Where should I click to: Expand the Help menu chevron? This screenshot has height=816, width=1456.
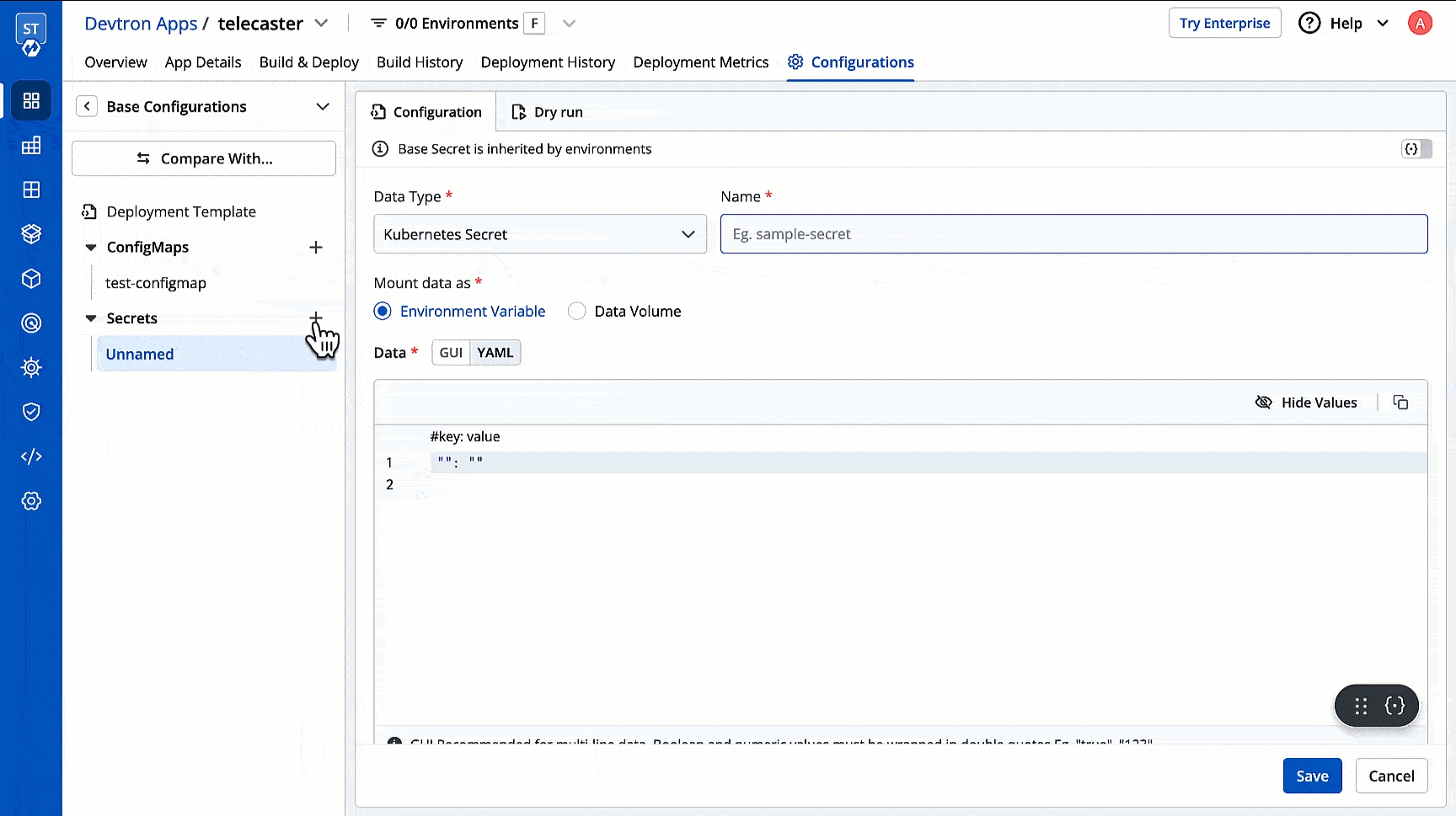pyautogui.click(x=1383, y=24)
